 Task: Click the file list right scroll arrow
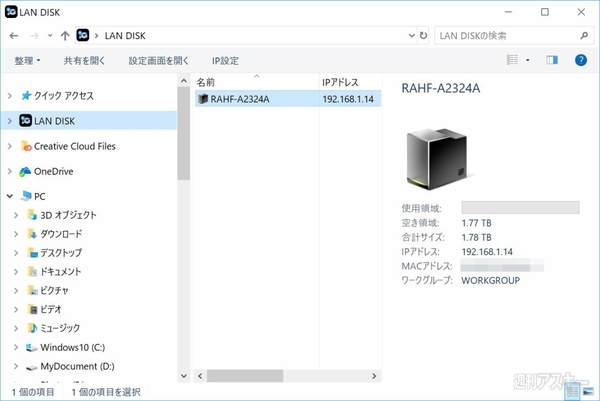374,376
